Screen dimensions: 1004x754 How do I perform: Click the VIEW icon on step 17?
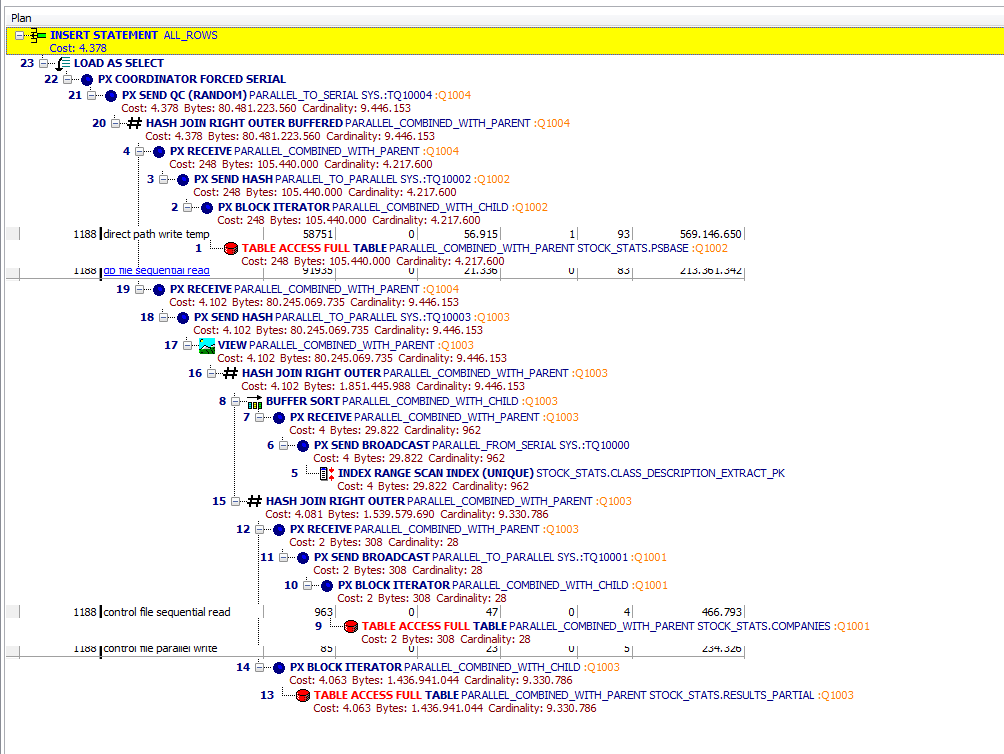pos(207,346)
